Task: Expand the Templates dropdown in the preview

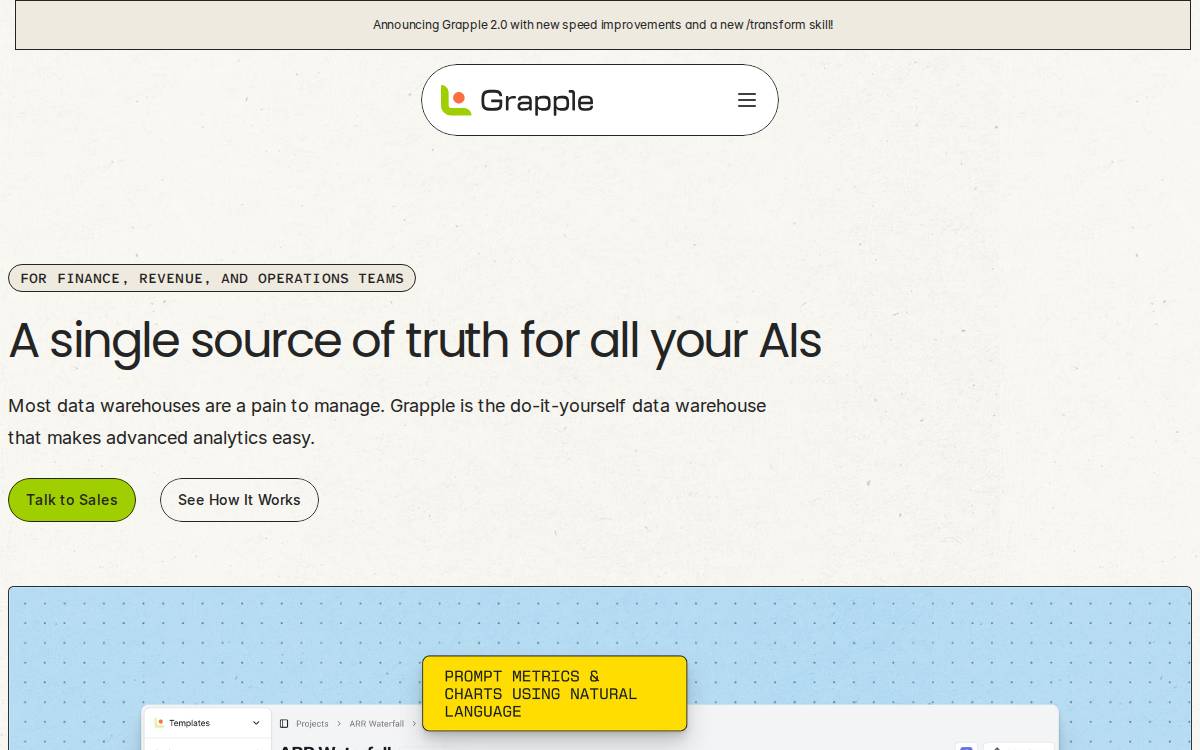Action: point(256,723)
